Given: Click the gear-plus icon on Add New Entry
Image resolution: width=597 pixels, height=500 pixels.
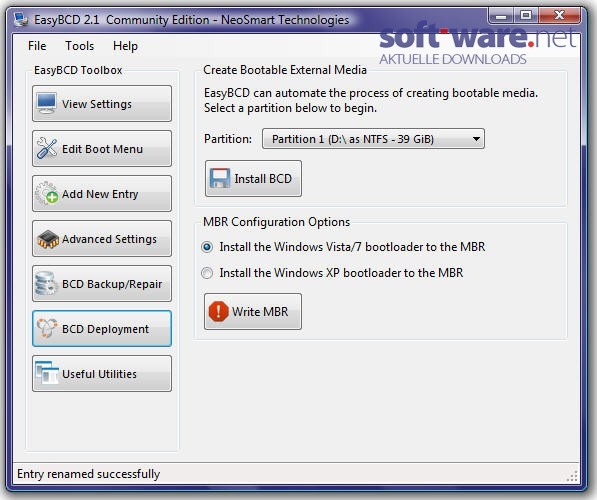Looking at the screenshot, I should click(46, 193).
